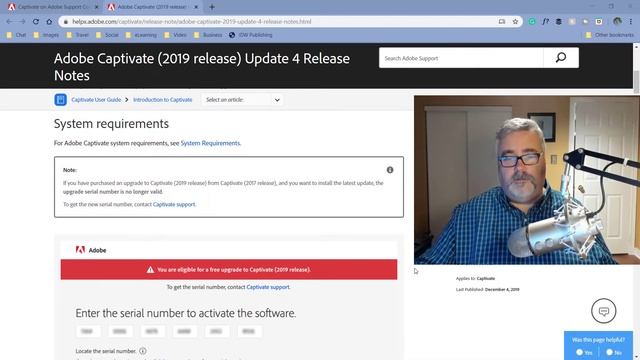The image size is (640, 360).
Task: Click the fifth serial number field
Action: (217, 331)
